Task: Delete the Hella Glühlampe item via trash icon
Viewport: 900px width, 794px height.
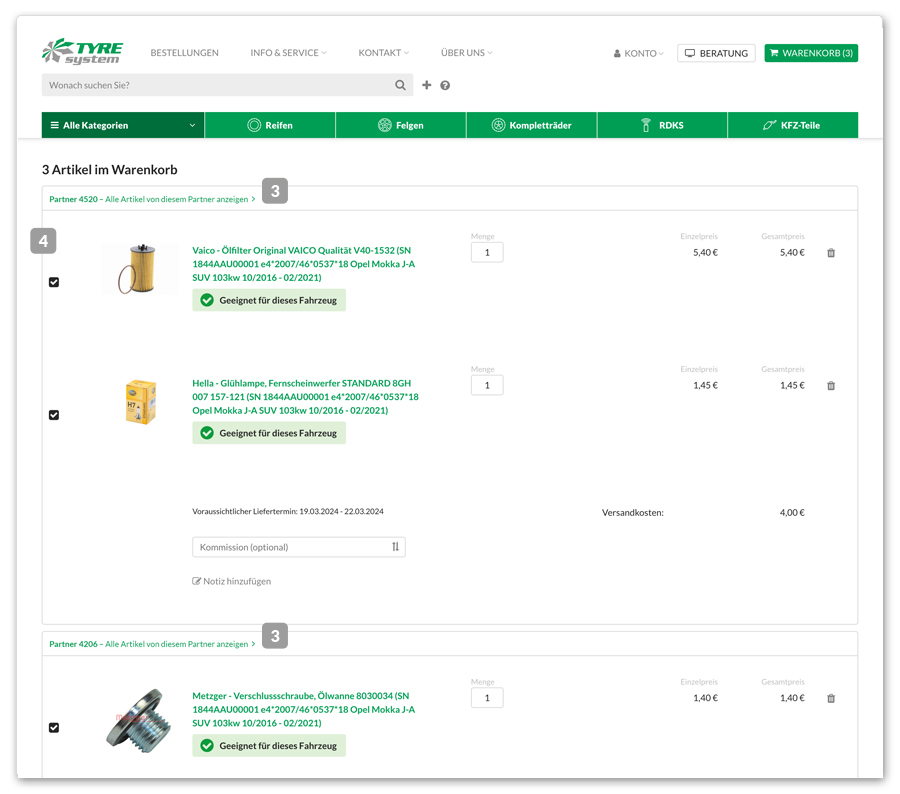Action: [x=831, y=386]
